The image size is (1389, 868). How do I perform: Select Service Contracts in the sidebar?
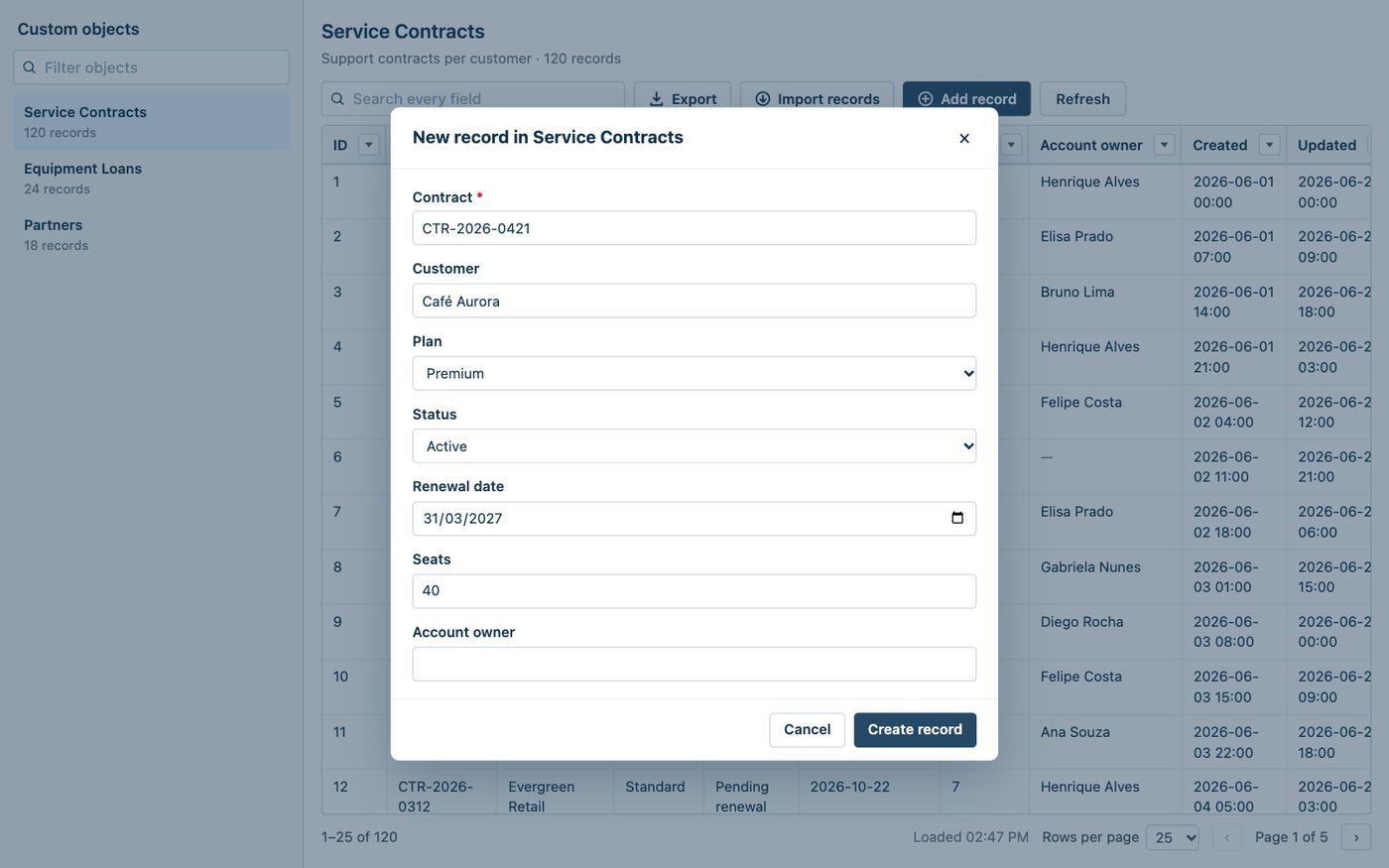(152, 122)
